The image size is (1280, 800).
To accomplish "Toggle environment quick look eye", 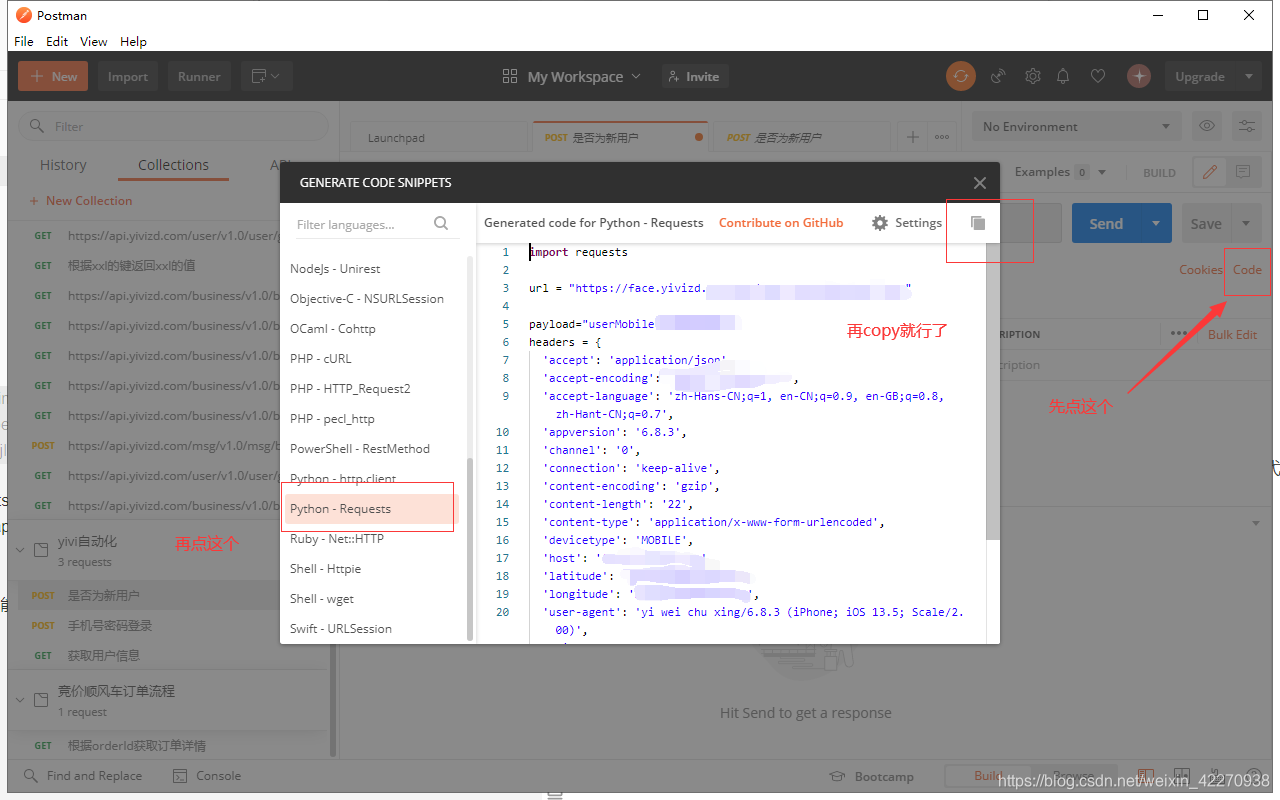I will 1207,126.
